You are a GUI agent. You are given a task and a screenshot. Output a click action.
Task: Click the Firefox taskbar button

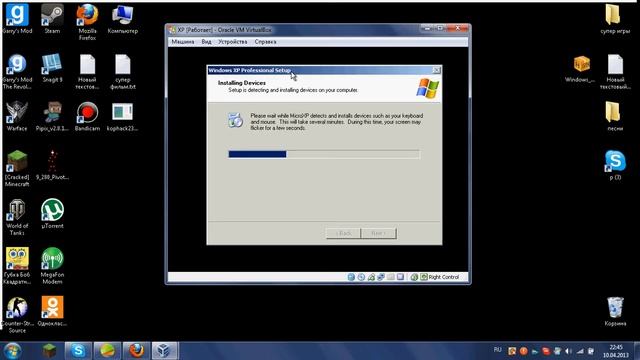click(x=137, y=351)
